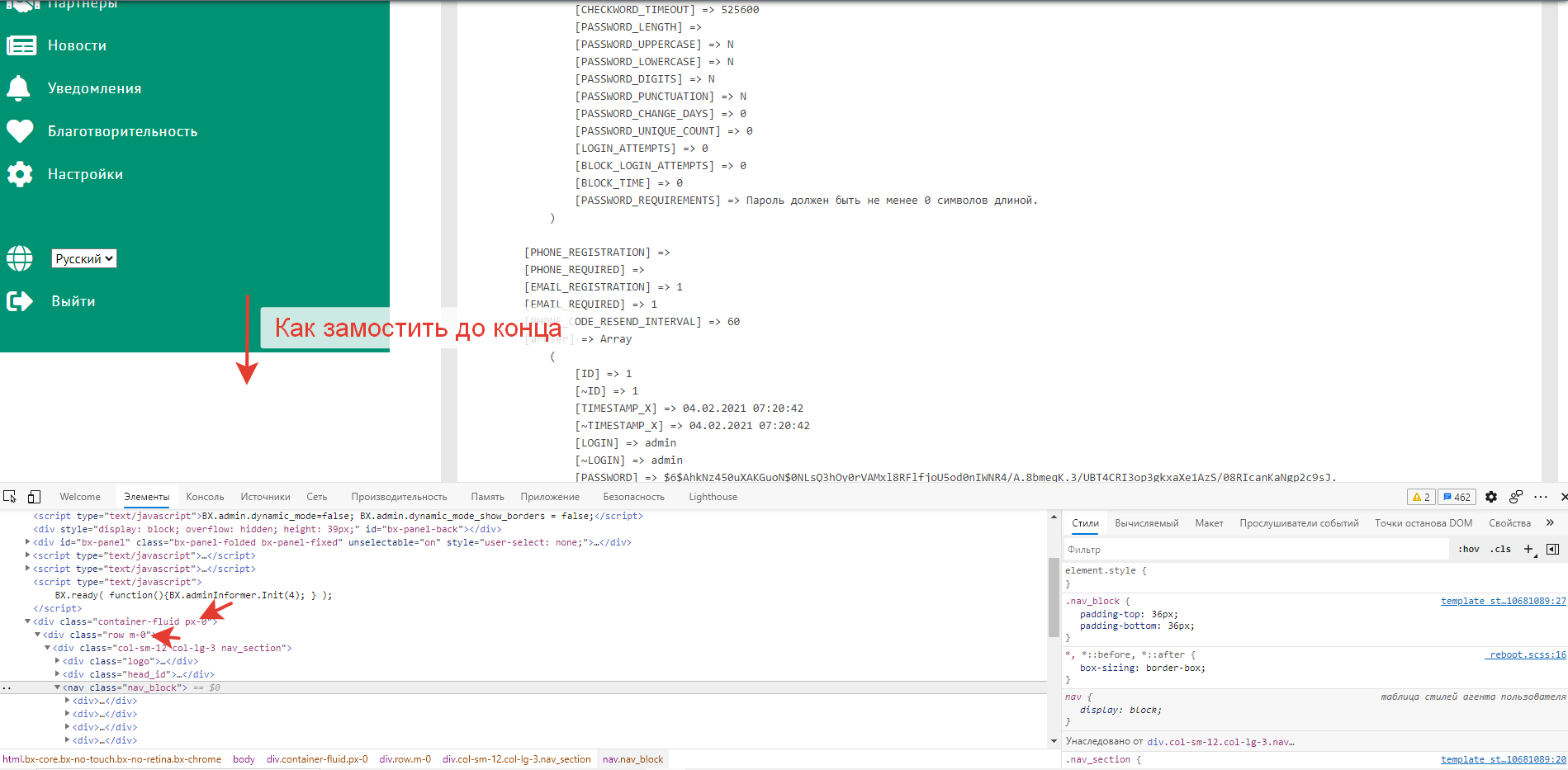Open the Настройки menu link
This screenshot has height=770, width=1568.
click(x=85, y=174)
